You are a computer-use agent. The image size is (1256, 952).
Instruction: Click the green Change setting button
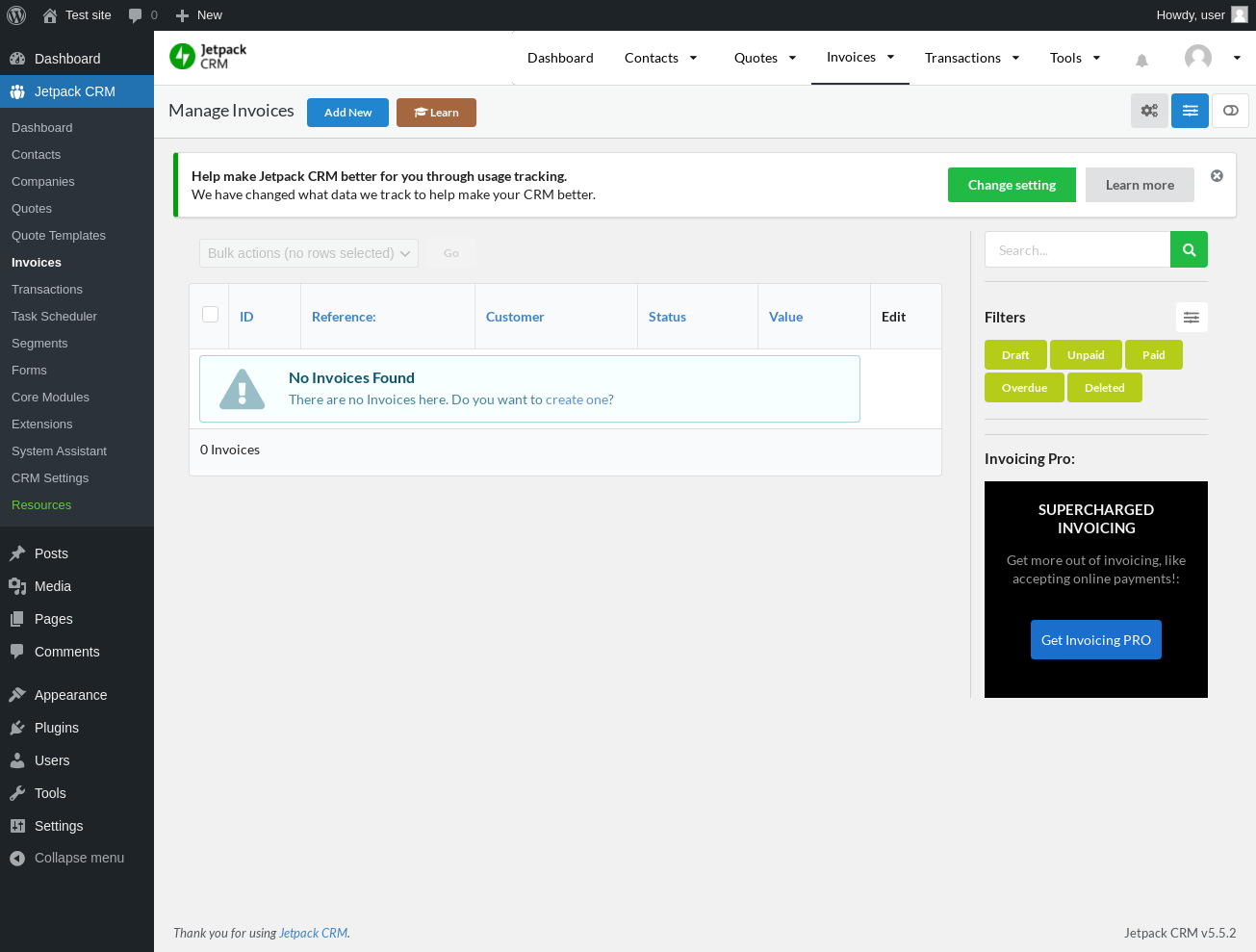coord(1012,185)
